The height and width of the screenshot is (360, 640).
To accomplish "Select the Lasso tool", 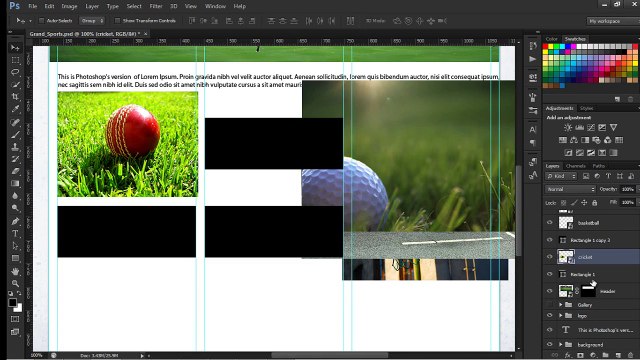I will [x=15, y=72].
